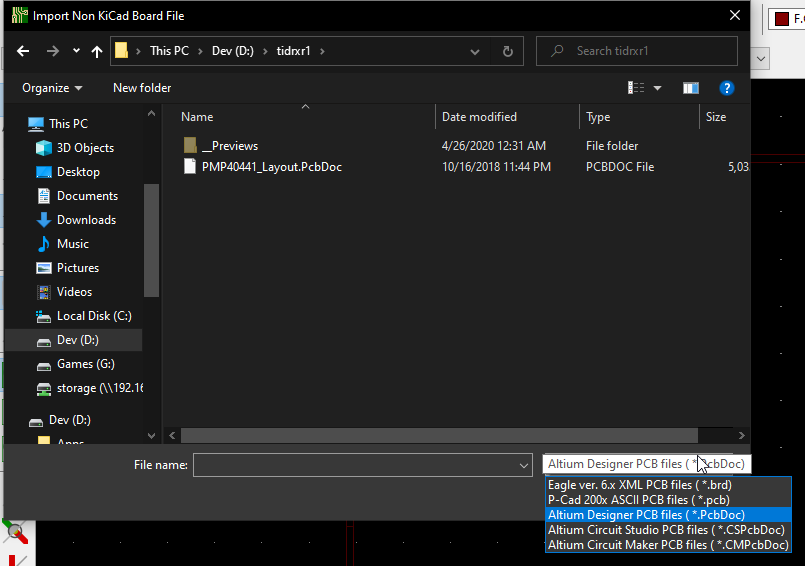Choose Altium Circuit Maker PCB files
This screenshot has width=805, height=566.
click(668, 544)
